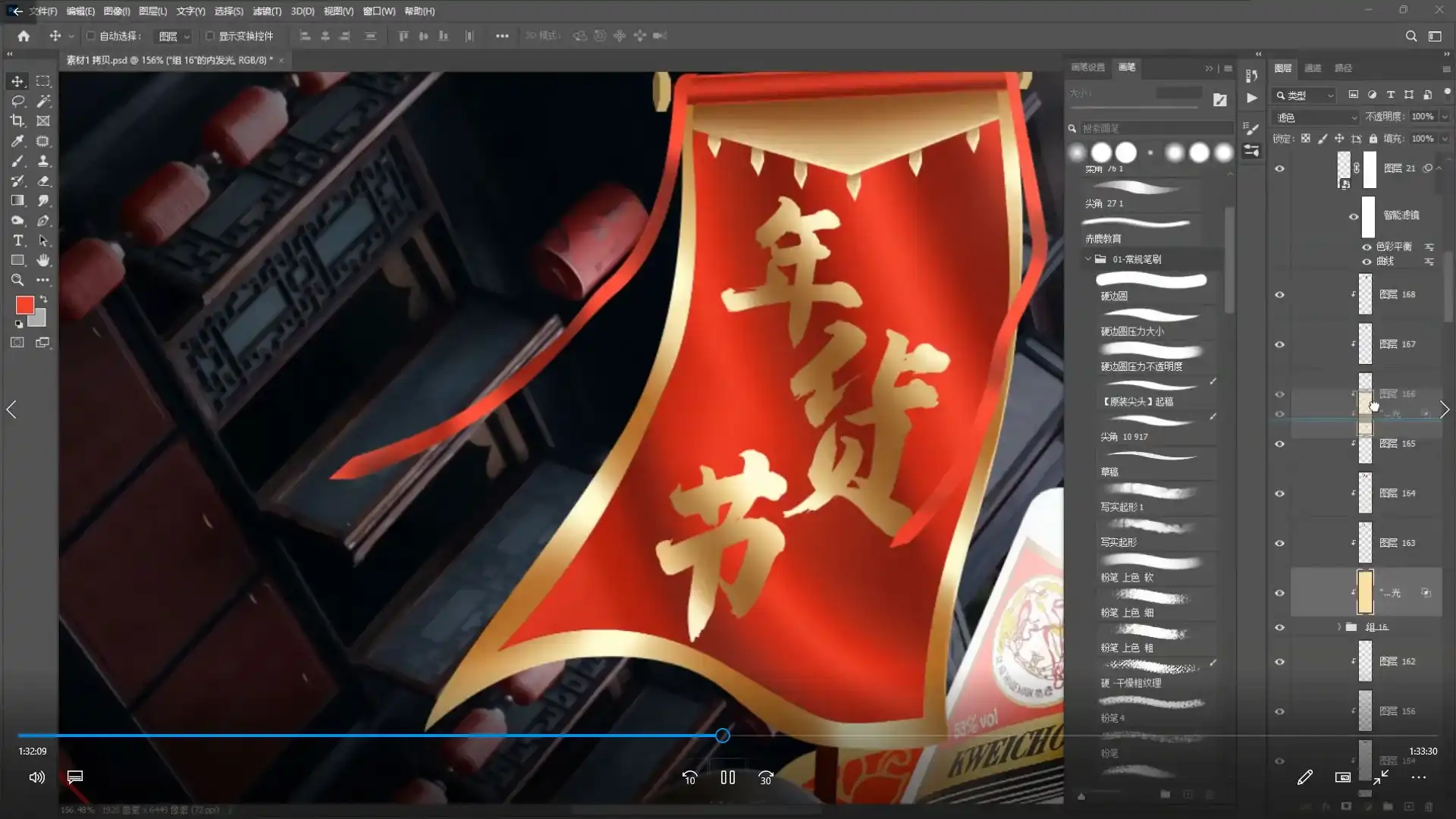
Task: Select the Move tool
Action: [17, 81]
